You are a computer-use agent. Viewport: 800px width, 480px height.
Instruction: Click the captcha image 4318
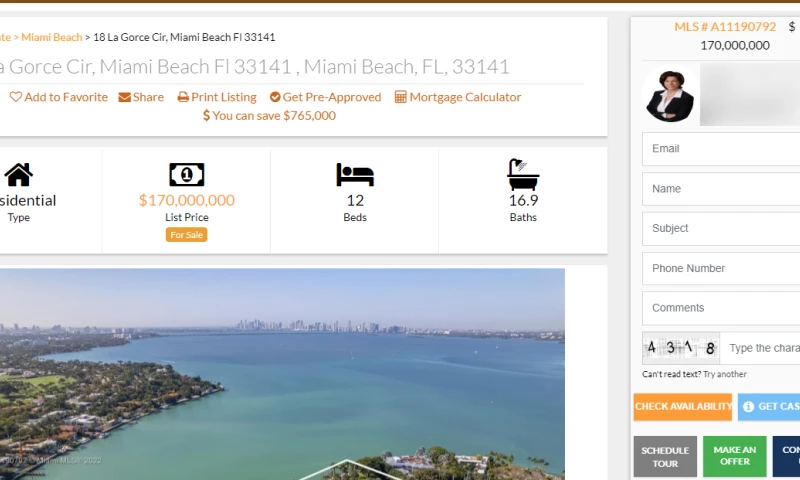(681, 348)
